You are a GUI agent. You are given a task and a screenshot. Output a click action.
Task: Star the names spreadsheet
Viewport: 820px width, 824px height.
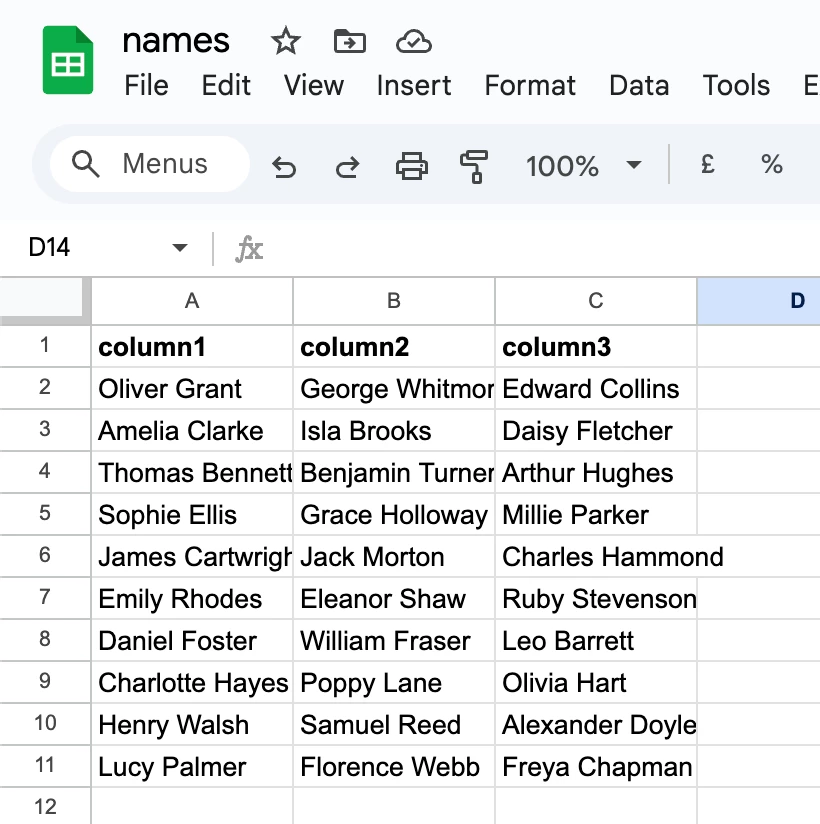285,41
